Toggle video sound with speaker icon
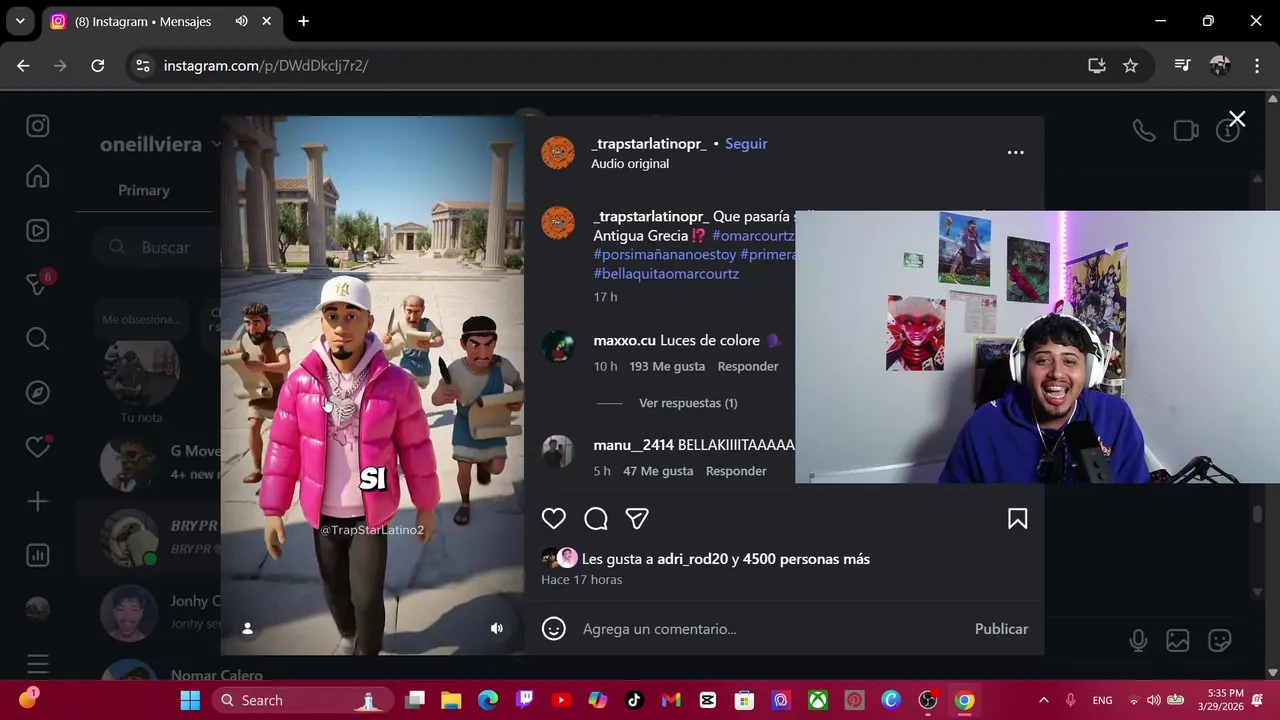 point(496,628)
